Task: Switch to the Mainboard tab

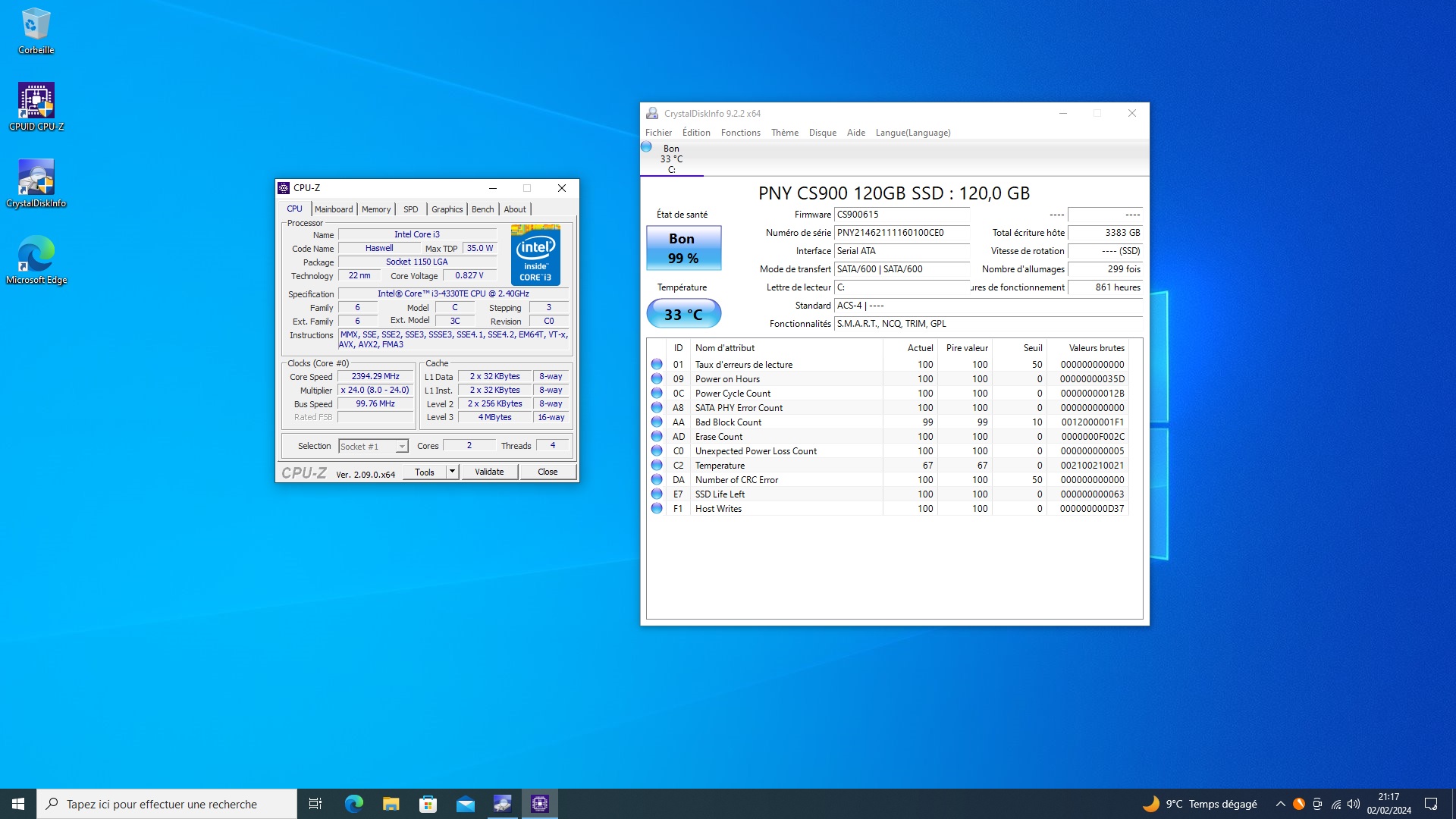Action: 334,209
